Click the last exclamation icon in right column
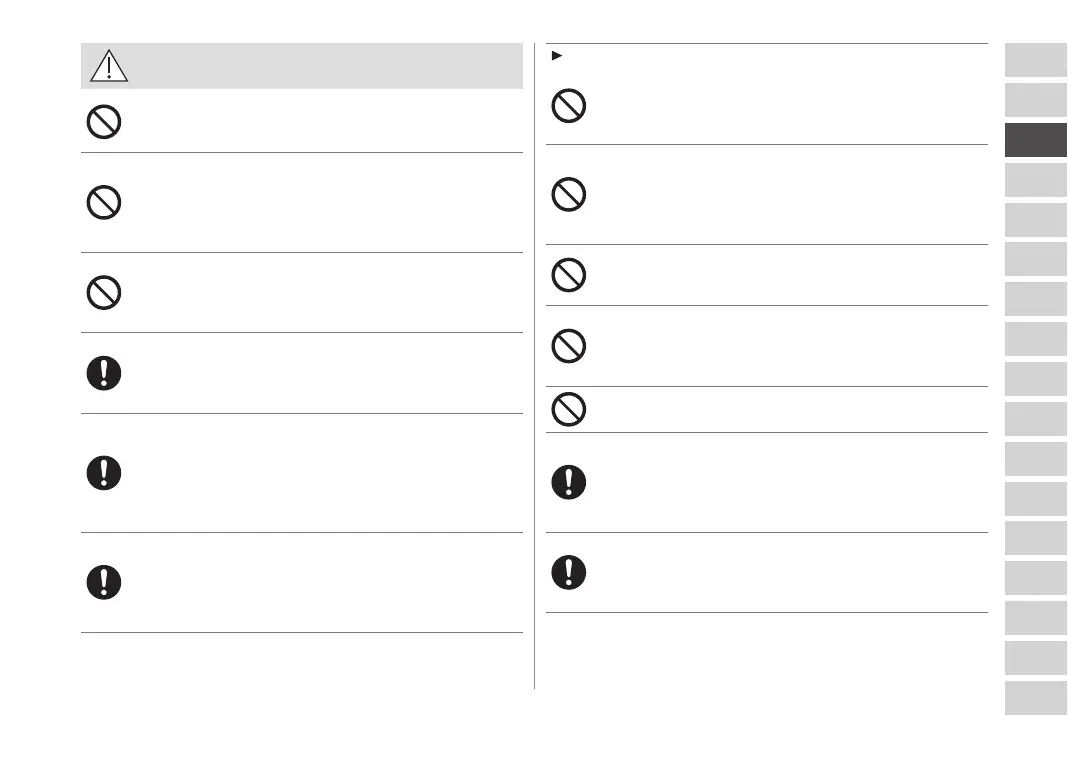 pyautogui.click(x=569, y=572)
